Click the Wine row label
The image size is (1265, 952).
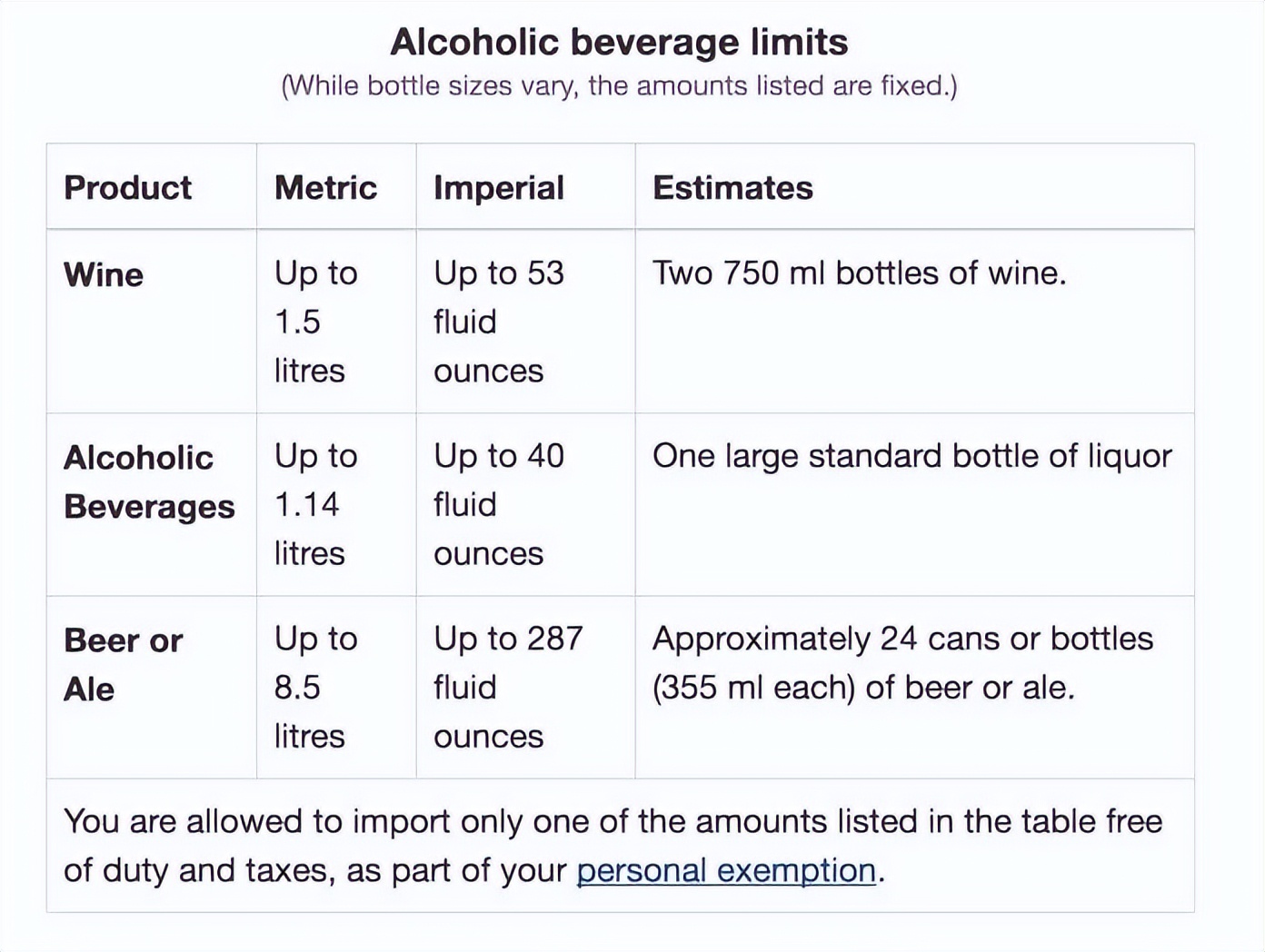pyautogui.click(x=104, y=274)
